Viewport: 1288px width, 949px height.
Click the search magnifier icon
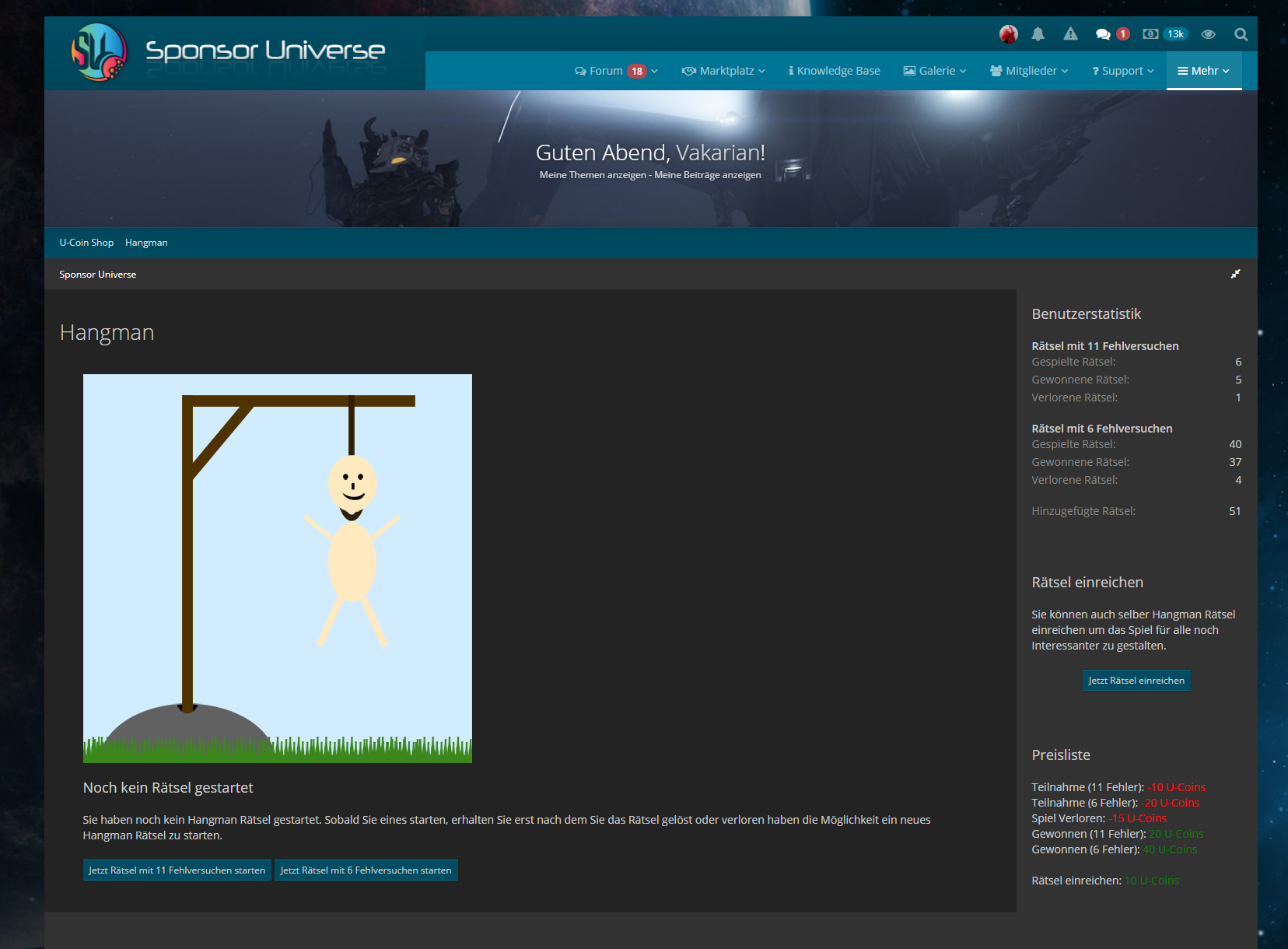tap(1241, 34)
